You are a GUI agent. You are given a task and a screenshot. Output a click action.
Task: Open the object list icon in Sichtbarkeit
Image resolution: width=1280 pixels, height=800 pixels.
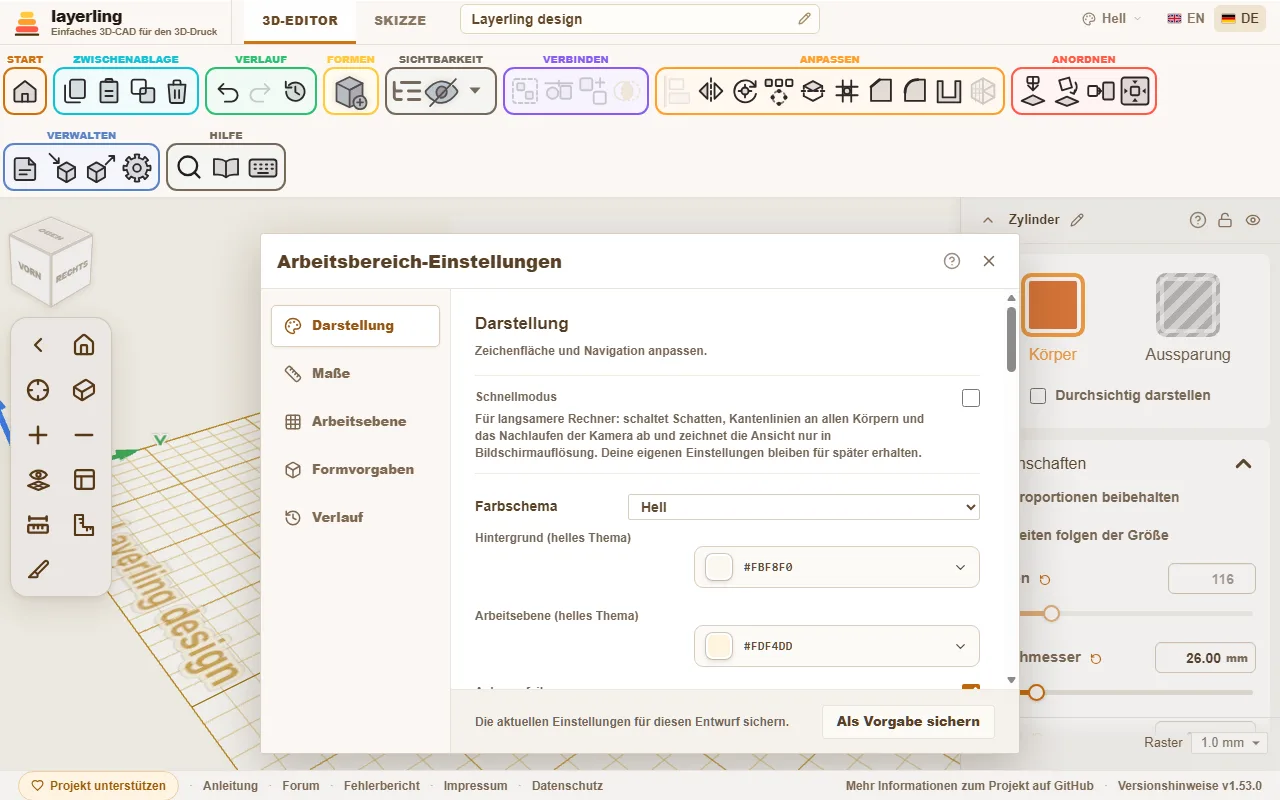tap(407, 91)
